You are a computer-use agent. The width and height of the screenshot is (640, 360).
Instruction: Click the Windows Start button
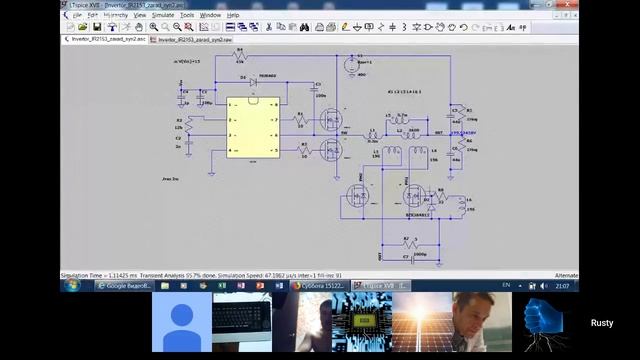72,285
